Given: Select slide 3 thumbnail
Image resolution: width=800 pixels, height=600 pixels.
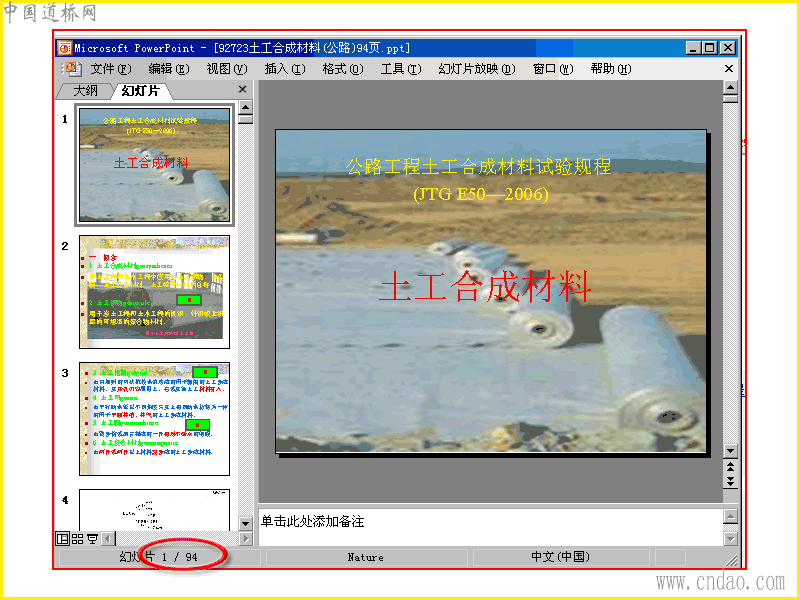Looking at the screenshot, I should point(155,419).
